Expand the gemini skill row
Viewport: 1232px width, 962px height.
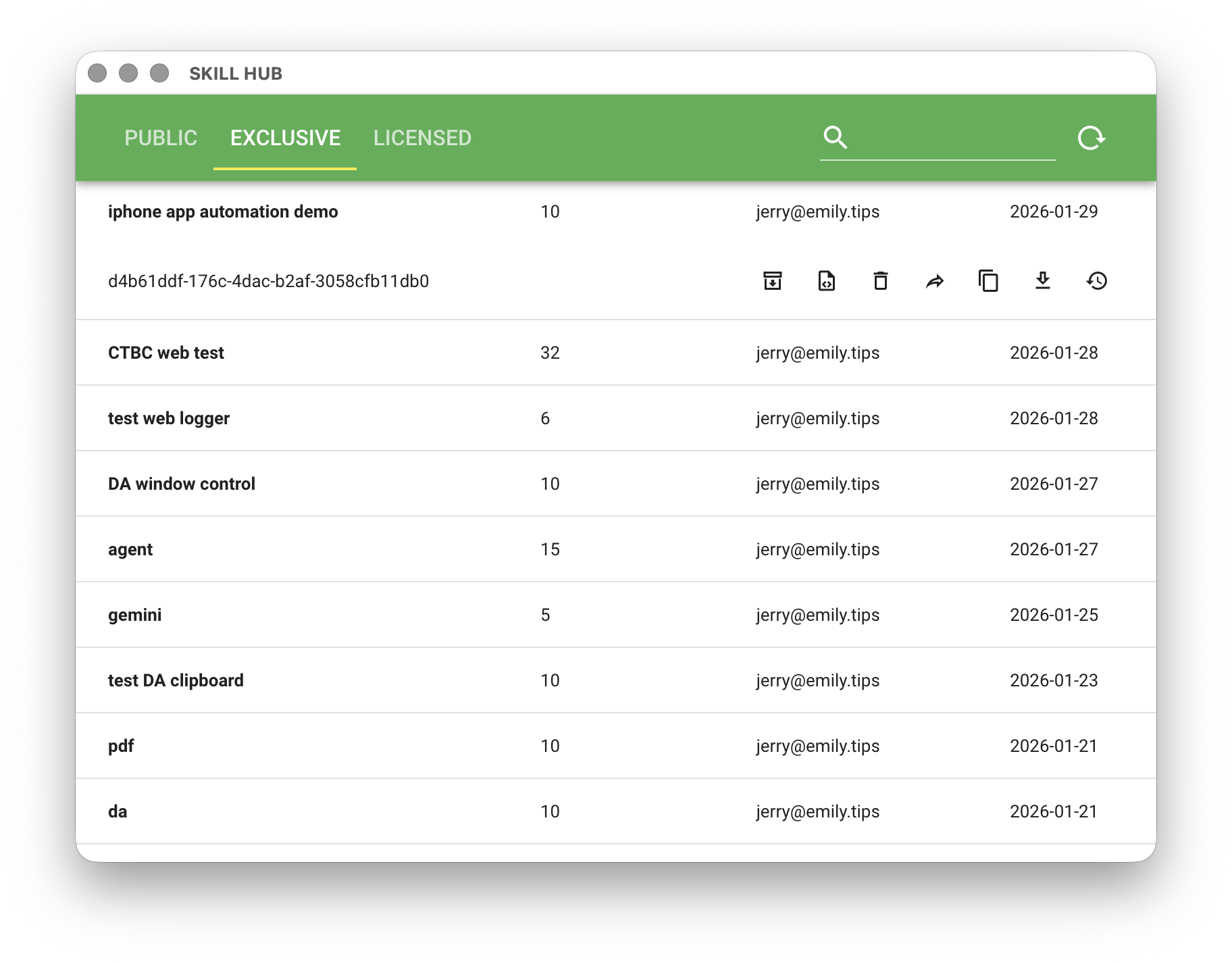click(135, 615)
